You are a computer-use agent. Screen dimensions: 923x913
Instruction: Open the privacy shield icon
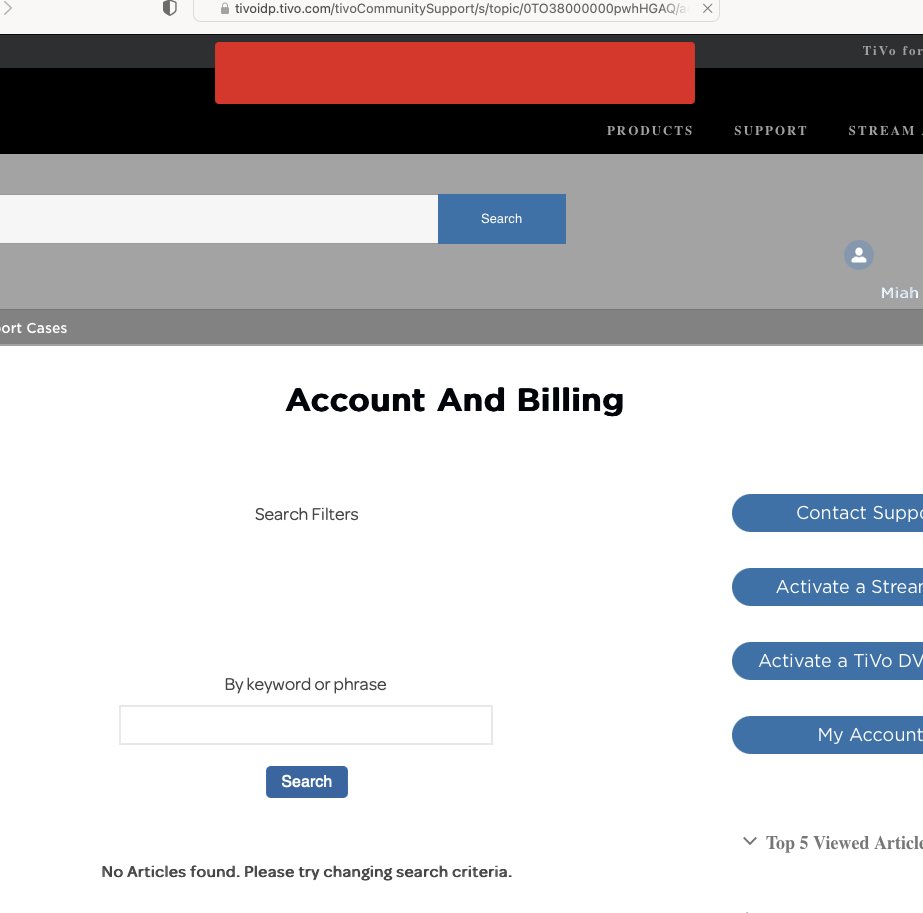170,8
